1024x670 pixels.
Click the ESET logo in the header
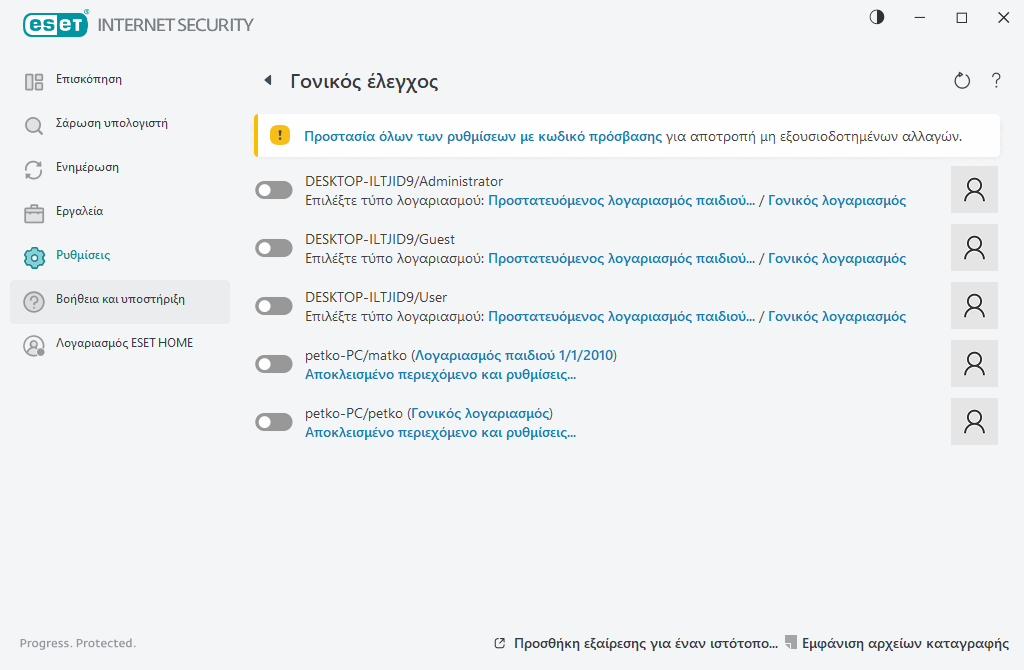pyautogui.click(x=55, y=24)
